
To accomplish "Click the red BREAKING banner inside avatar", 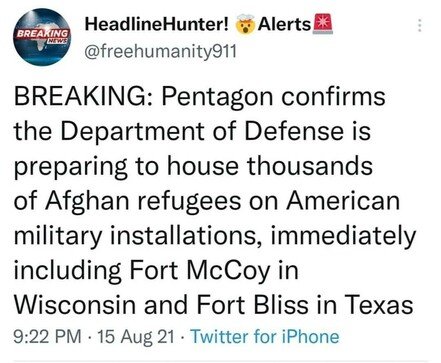I will [x=43, y=34].
